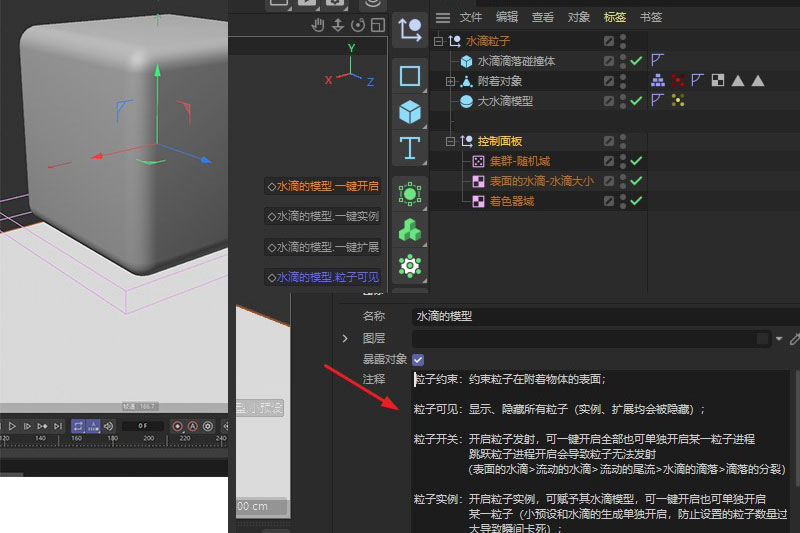Screen dimensions: 800x533
Task: Click the 水滴的模型.一键扩展 HUD button
Action: click(x=323, y=247)
